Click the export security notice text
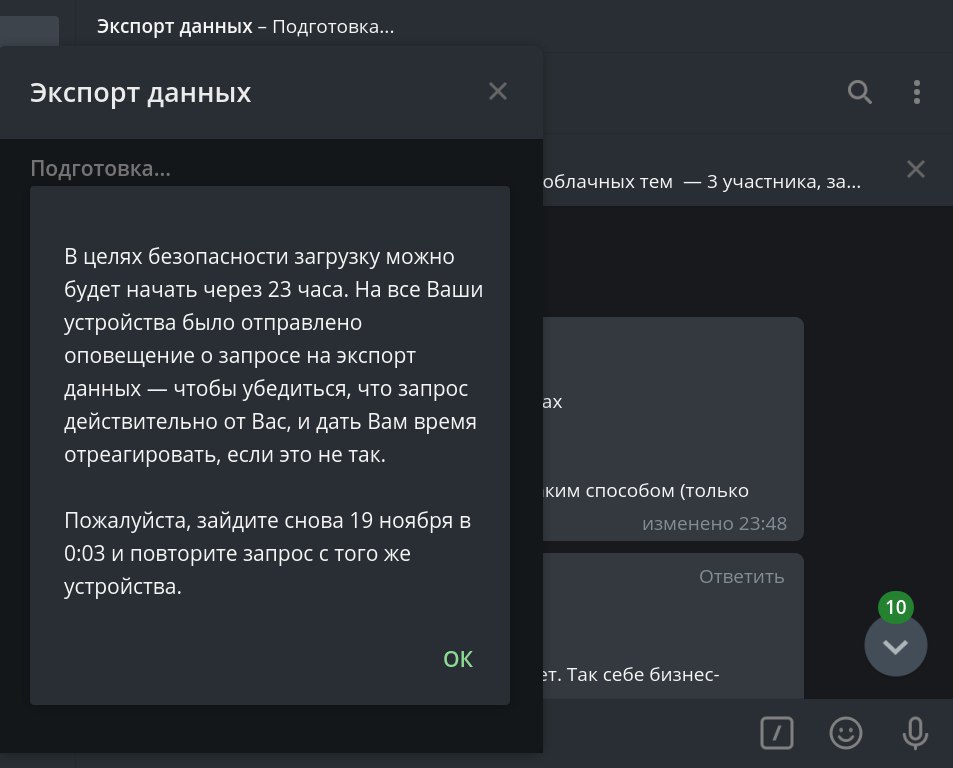953x768 pixels. pyautogui.click(x=274, y=355)
